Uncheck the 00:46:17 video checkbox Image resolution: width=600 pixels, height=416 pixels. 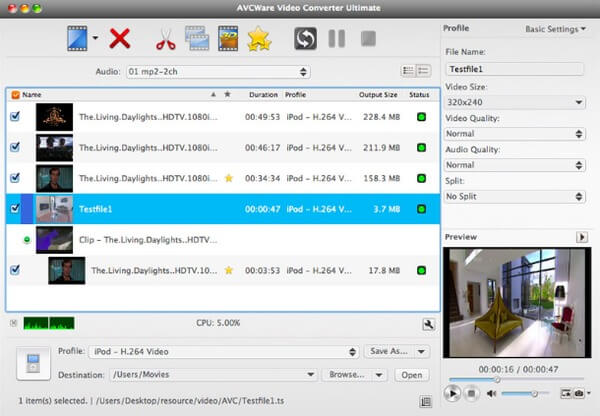point(15,147)
